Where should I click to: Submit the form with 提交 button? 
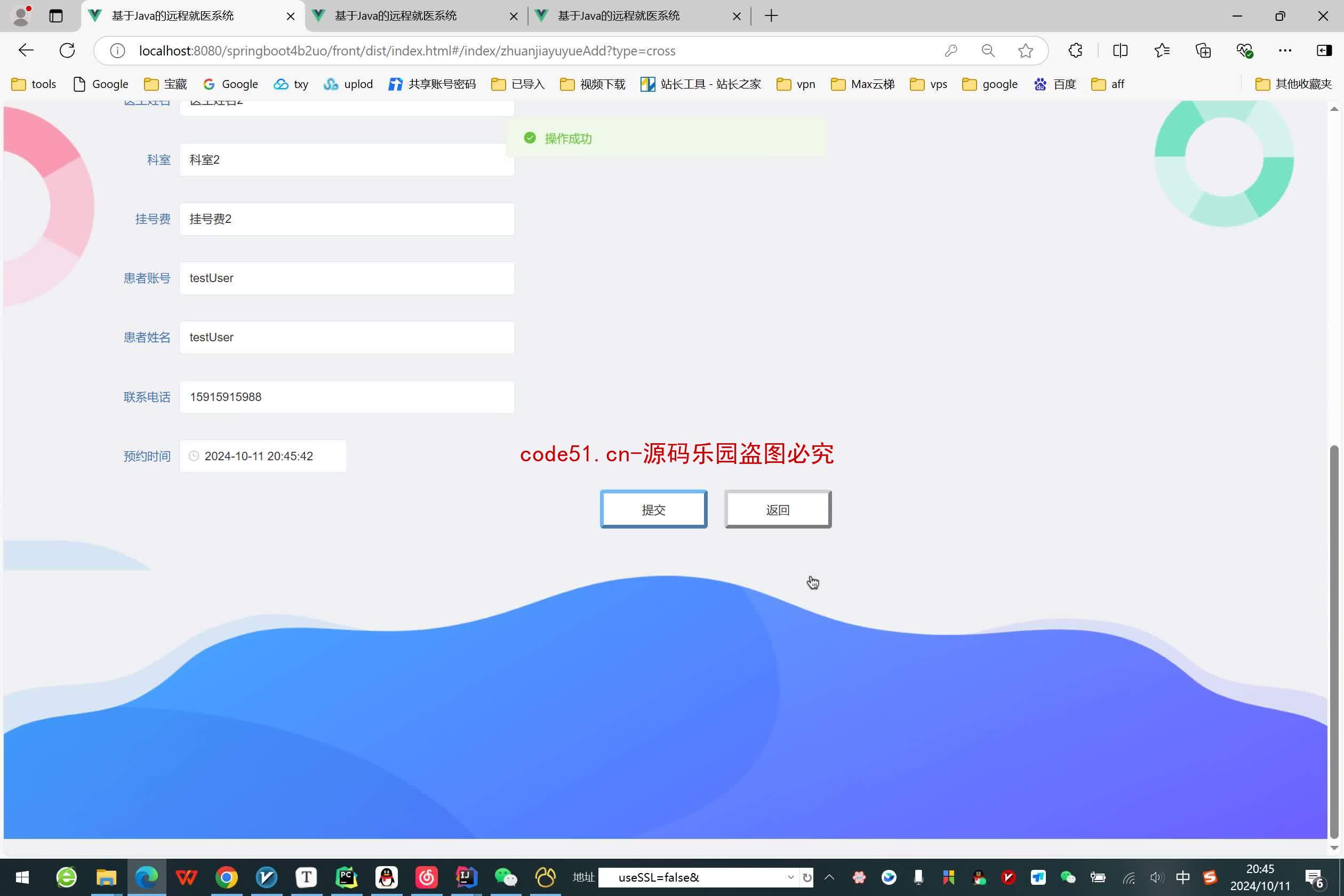[x=653, y=509]
